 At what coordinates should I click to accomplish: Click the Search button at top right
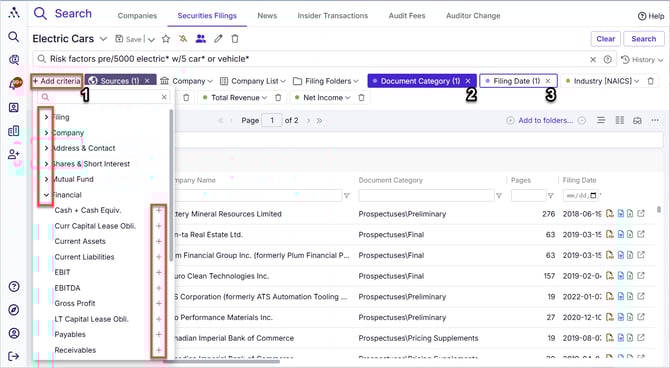[644, 39]
